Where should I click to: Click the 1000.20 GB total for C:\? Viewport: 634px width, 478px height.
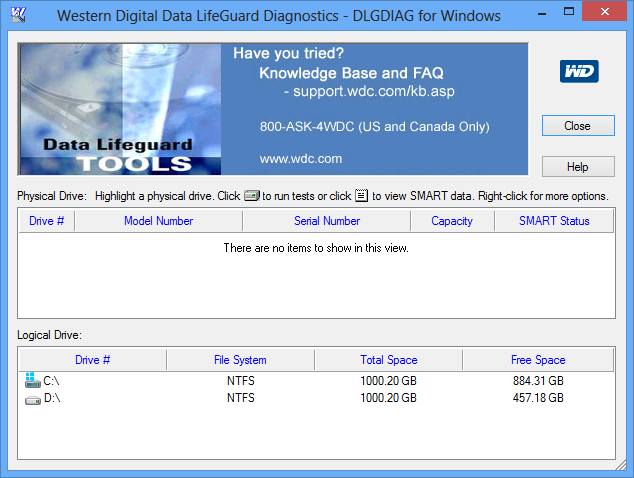pos(388,381)
